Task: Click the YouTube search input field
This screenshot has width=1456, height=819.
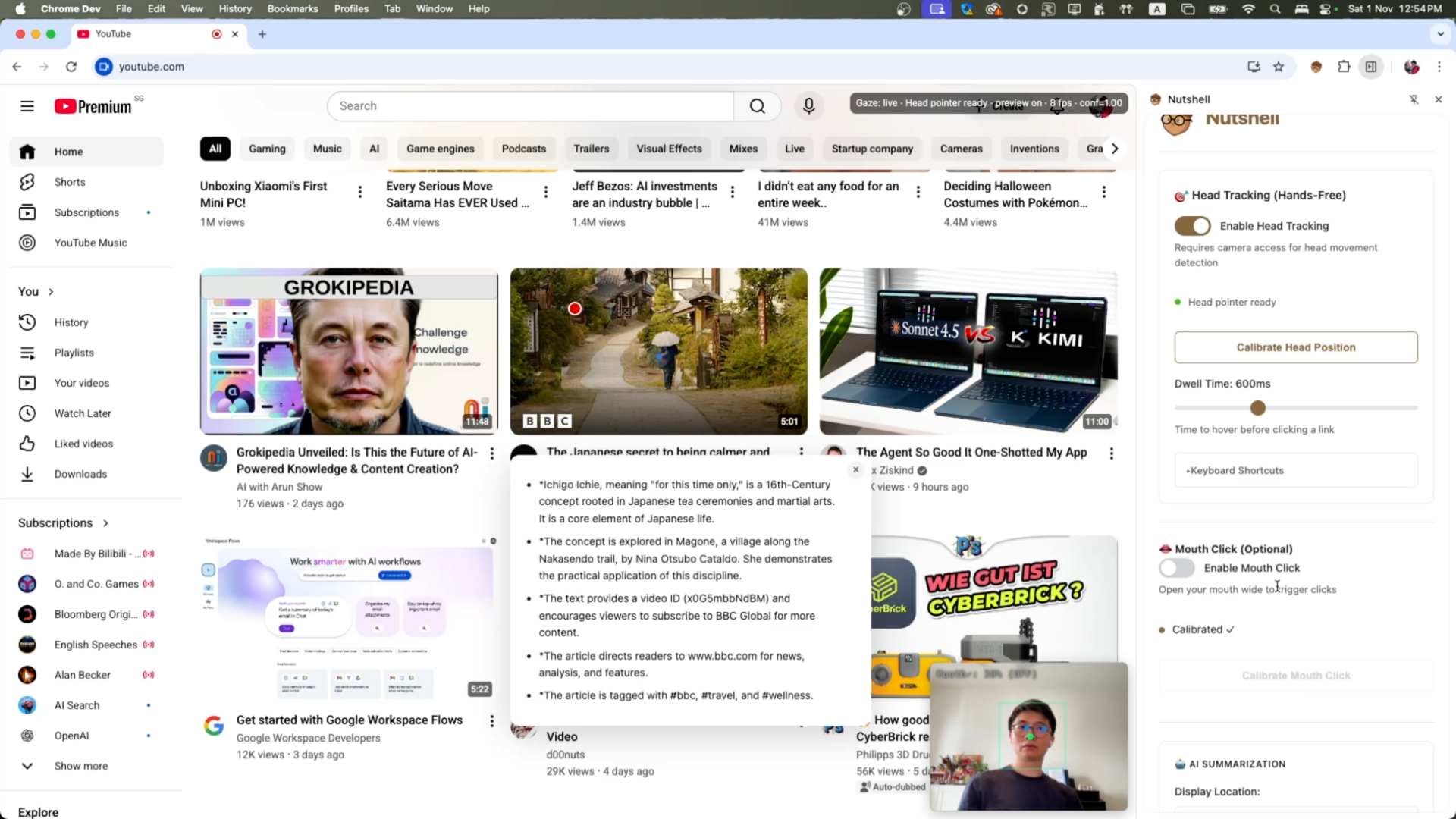Action: pyautogui.click(x=531, y=106)
